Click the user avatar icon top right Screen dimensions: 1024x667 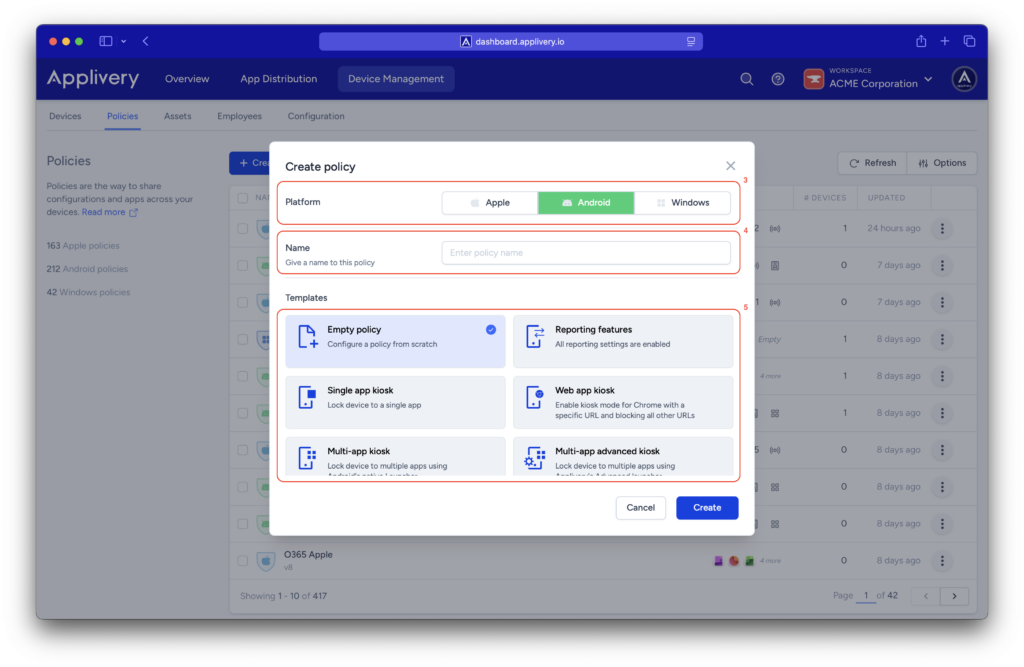[x=964, y=79]
